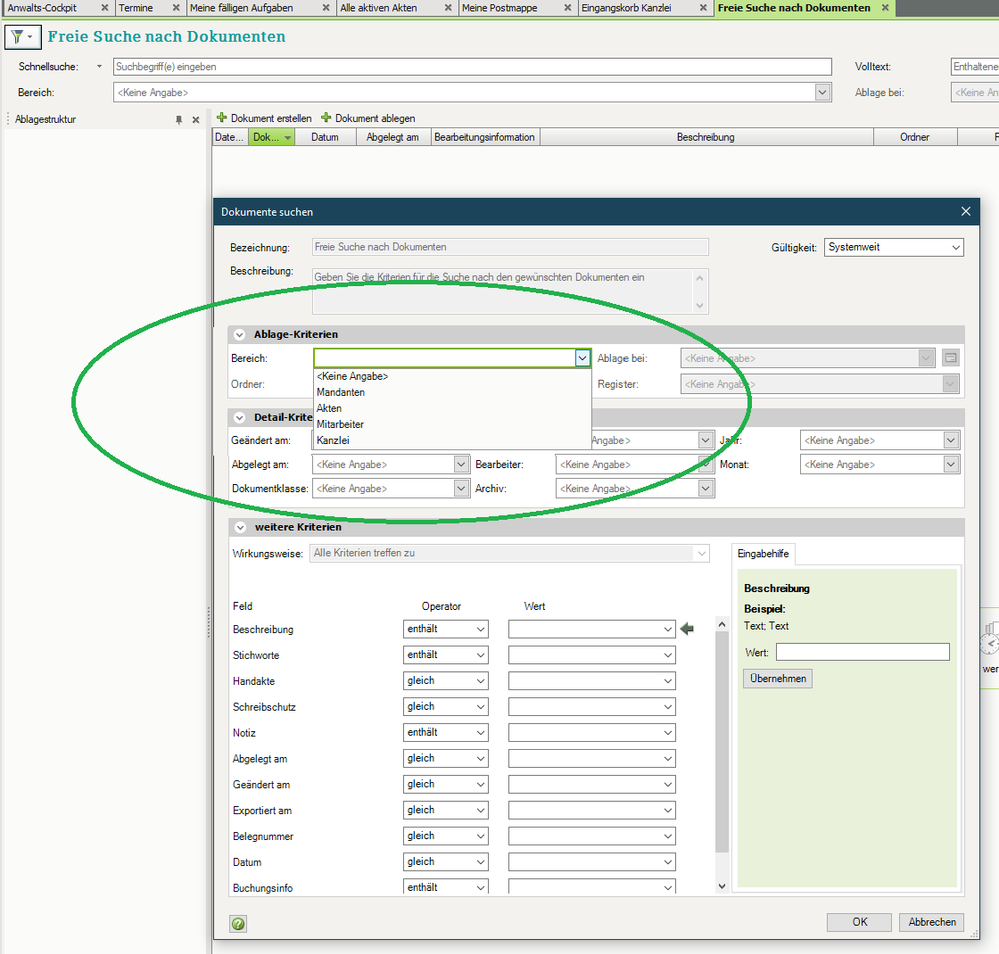Screen dimensions: 999x954
Task: Open the help icon in dialog
Action: [x=238, y=923]
